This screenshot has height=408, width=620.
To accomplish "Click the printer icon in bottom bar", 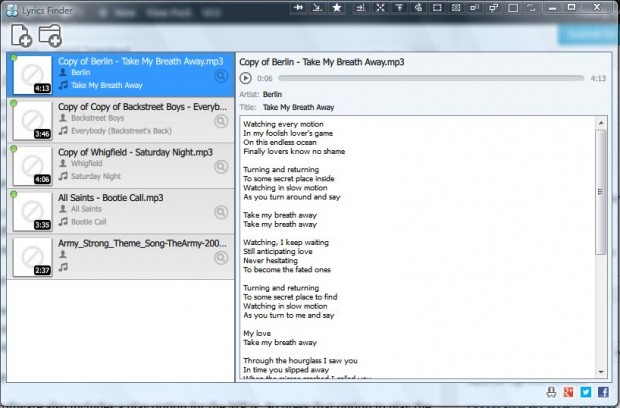I will tap(550, 392).
